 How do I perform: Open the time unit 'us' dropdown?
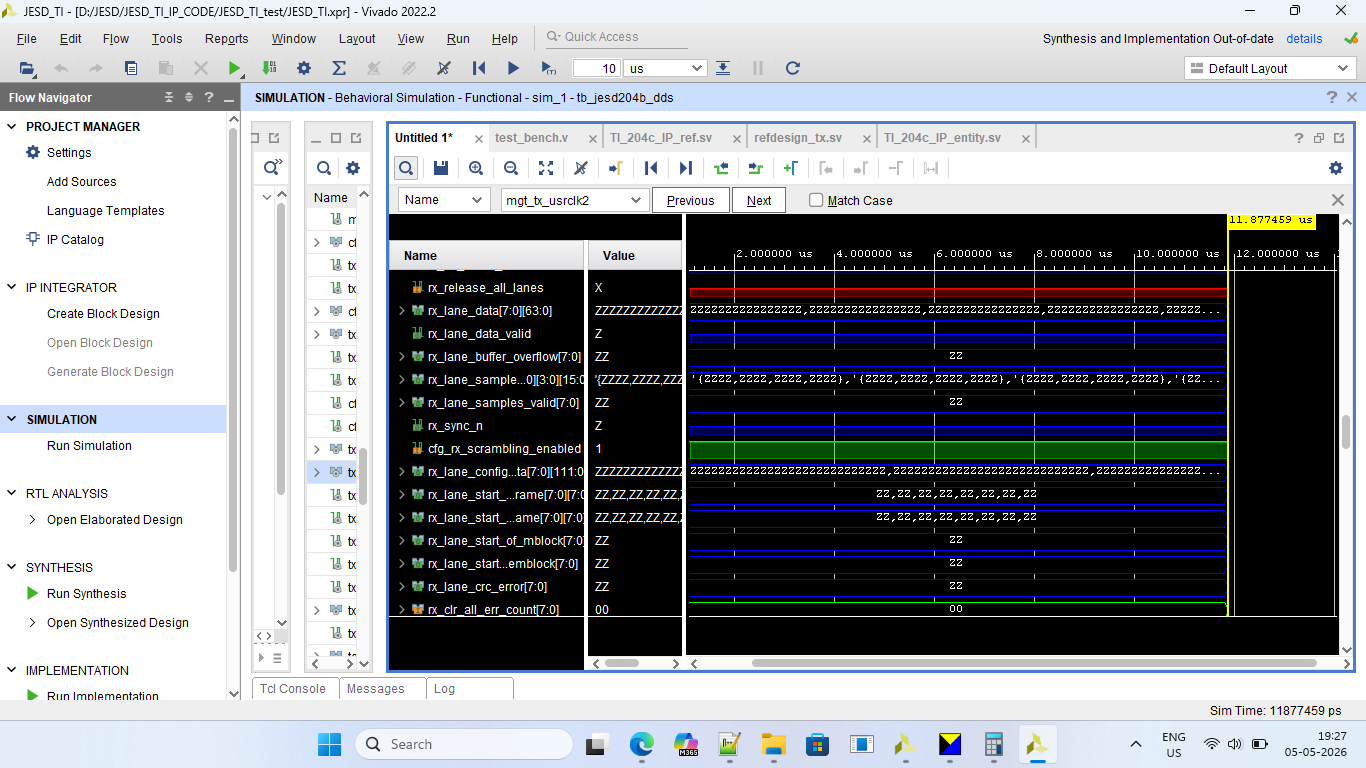pos(665,68)
